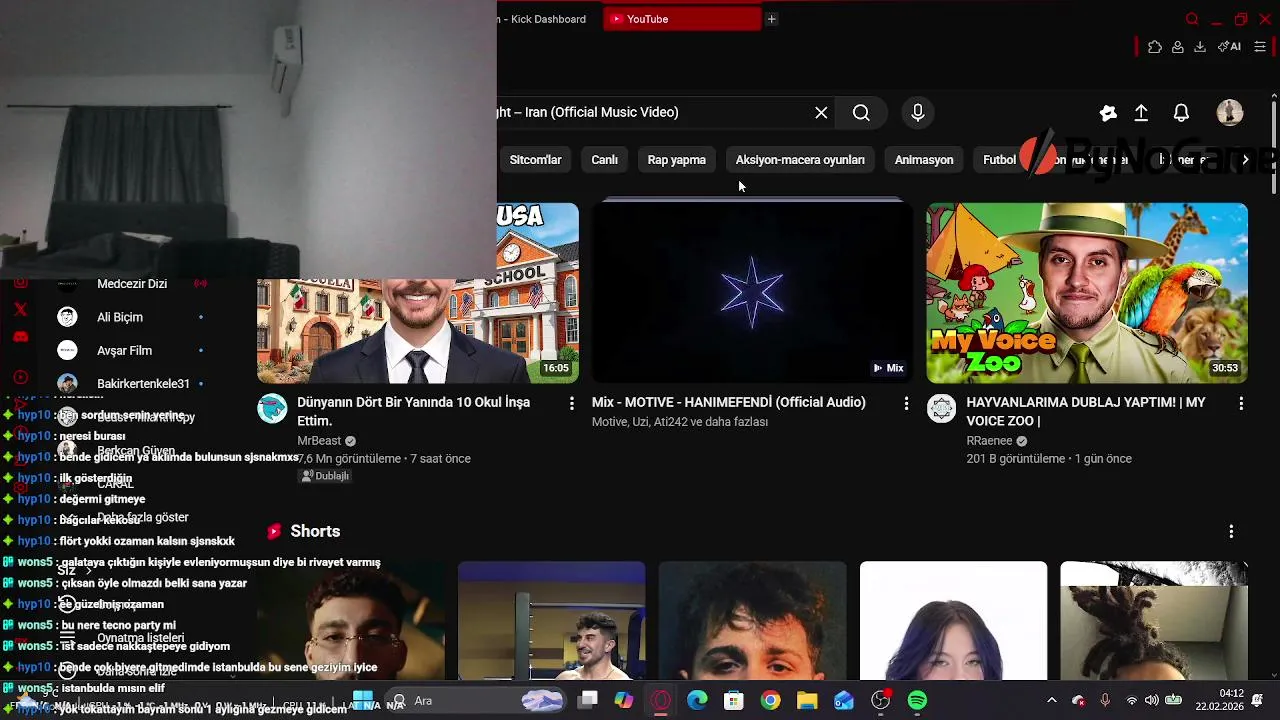Open the volume speaker tray icon
The height and width of the screenshot is (720, 1280).
(1152, 701)
